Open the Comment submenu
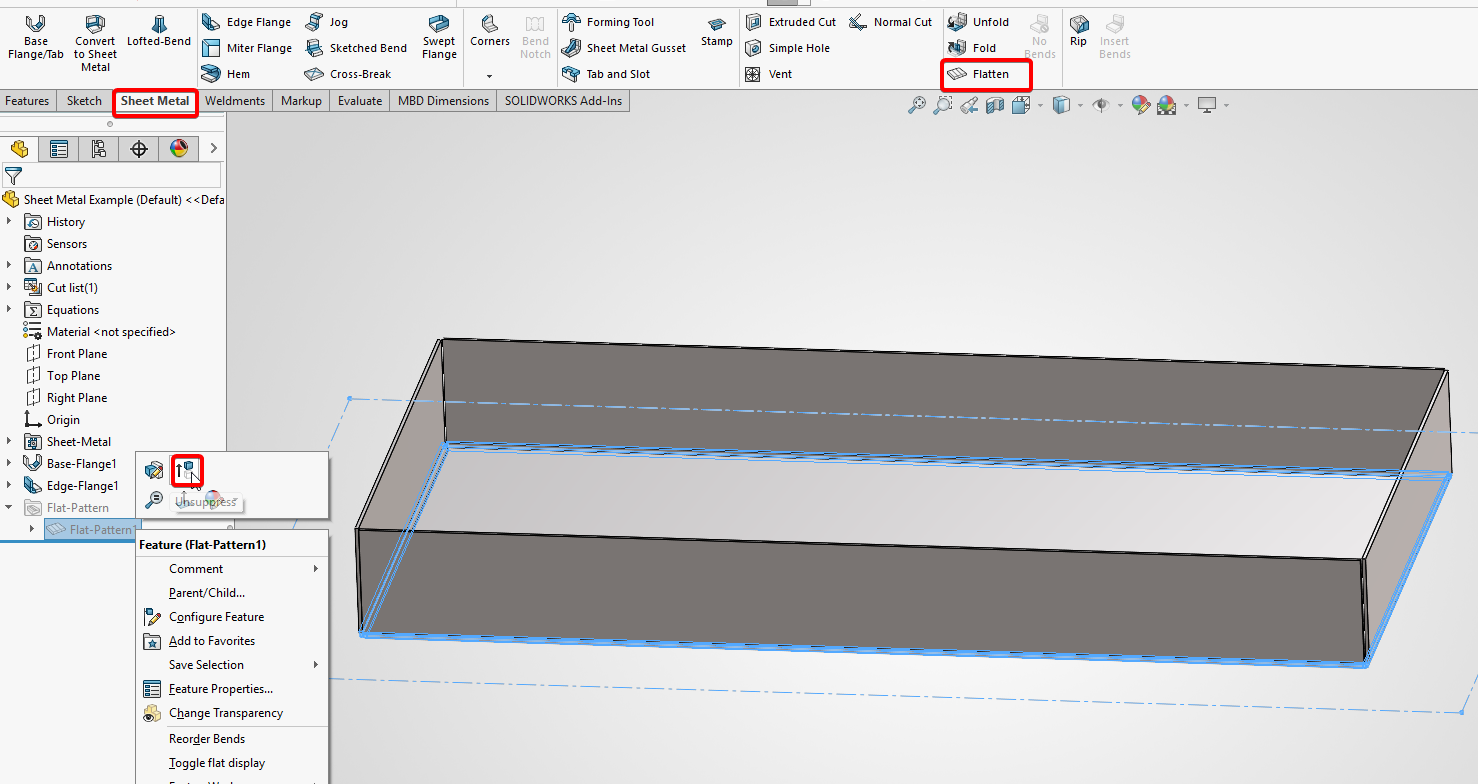Image resolution: width=1478 pixels, height=784 pixels. tap(232, 569)
